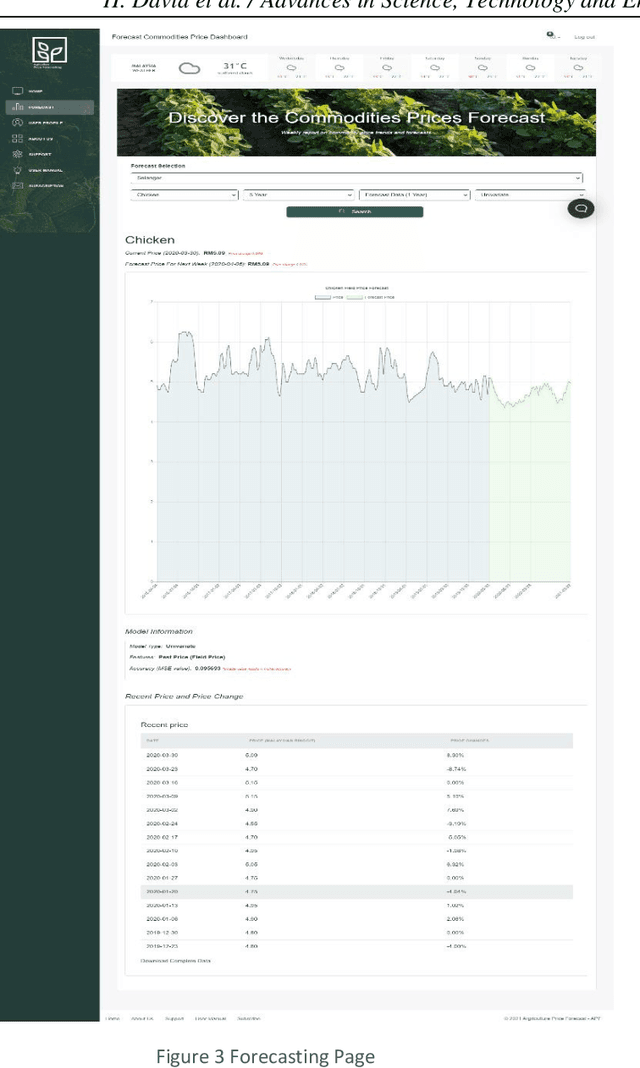Image resolution: width=640 pixels, height=1068 pixels.
Task: Open the user Profile sidebar icon
Action: (x=17, y=122)
